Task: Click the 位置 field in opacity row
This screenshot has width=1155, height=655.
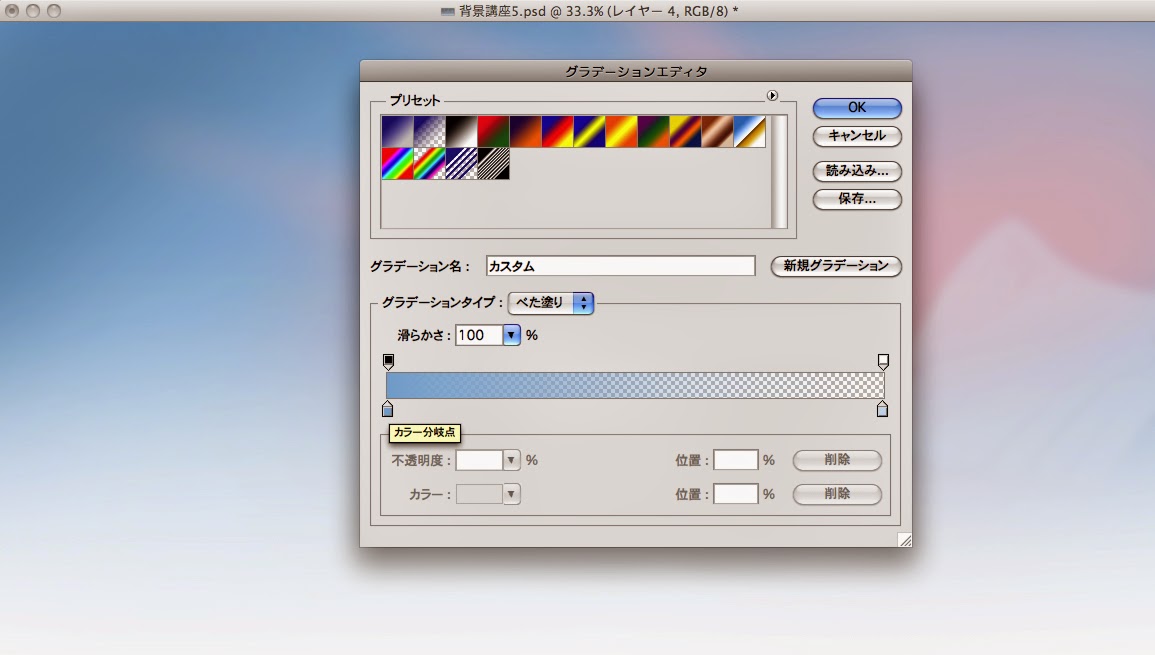Action: (735, 460)
